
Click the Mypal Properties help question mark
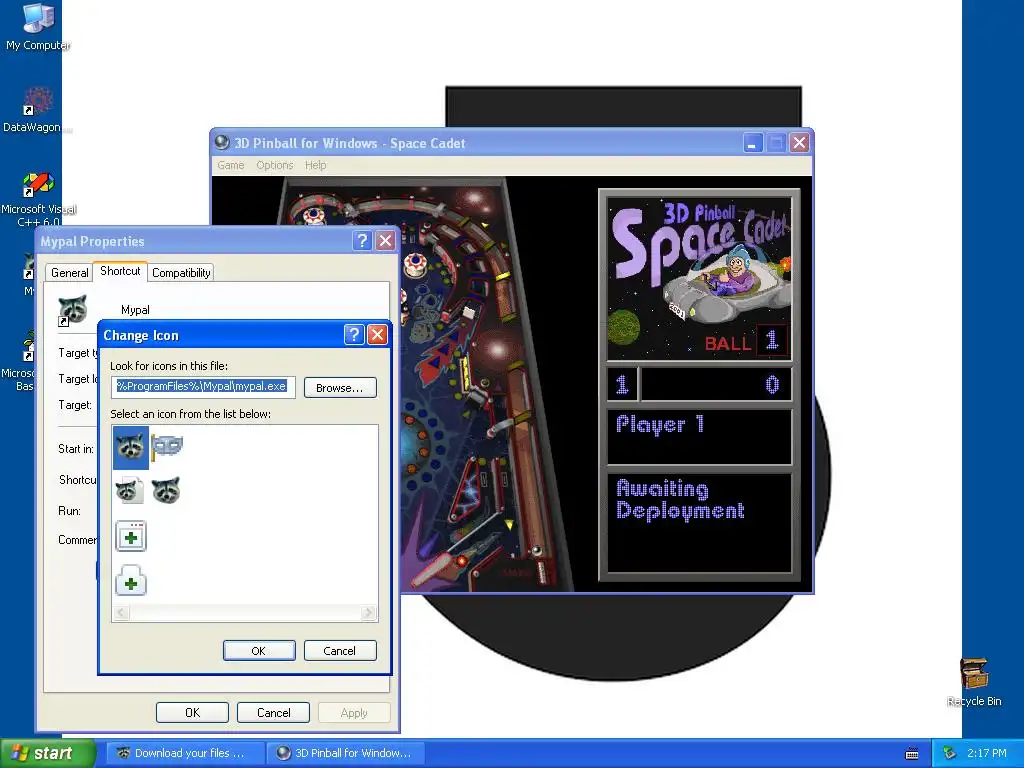[x=362, y=241]
